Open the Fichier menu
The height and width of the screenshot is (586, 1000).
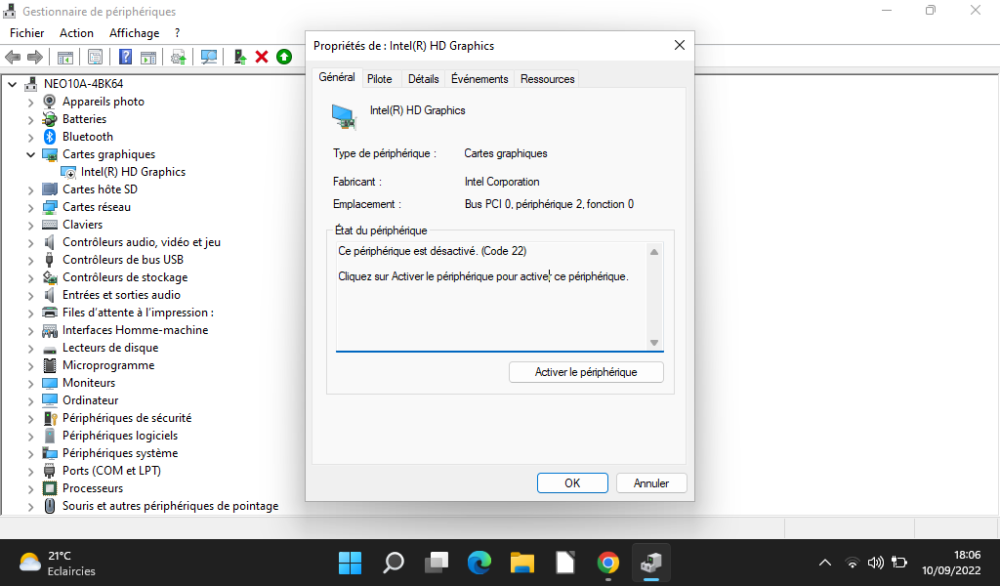click(x=27, y=33)
